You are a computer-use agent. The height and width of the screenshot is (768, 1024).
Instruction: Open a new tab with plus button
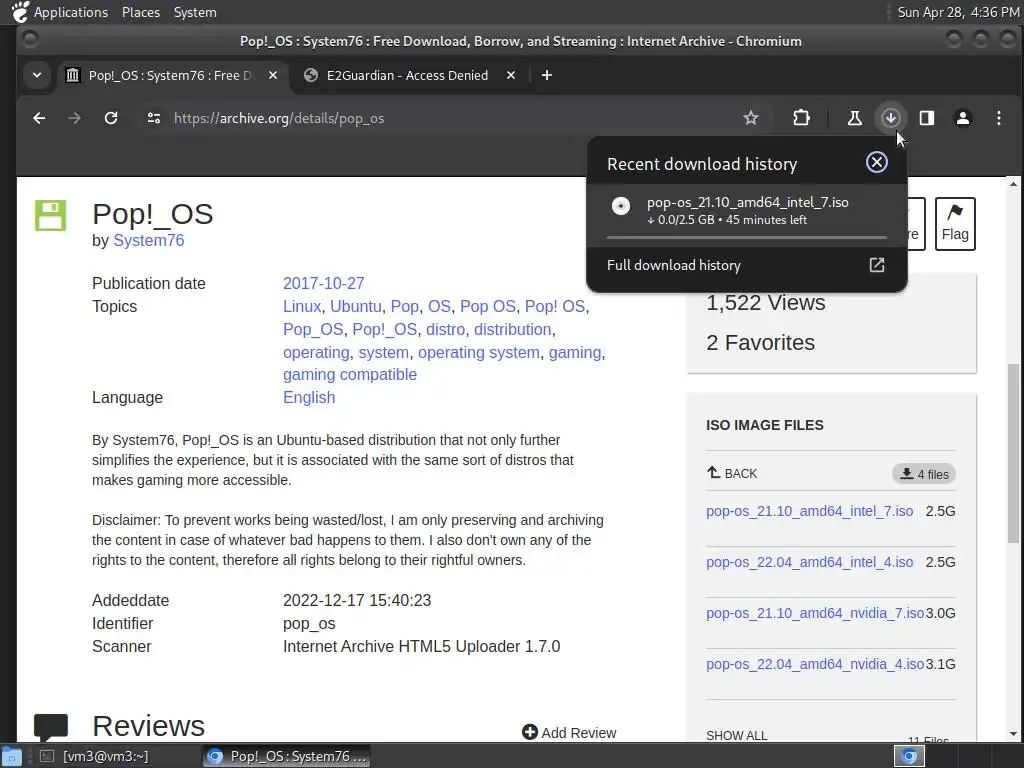[547, 75]
